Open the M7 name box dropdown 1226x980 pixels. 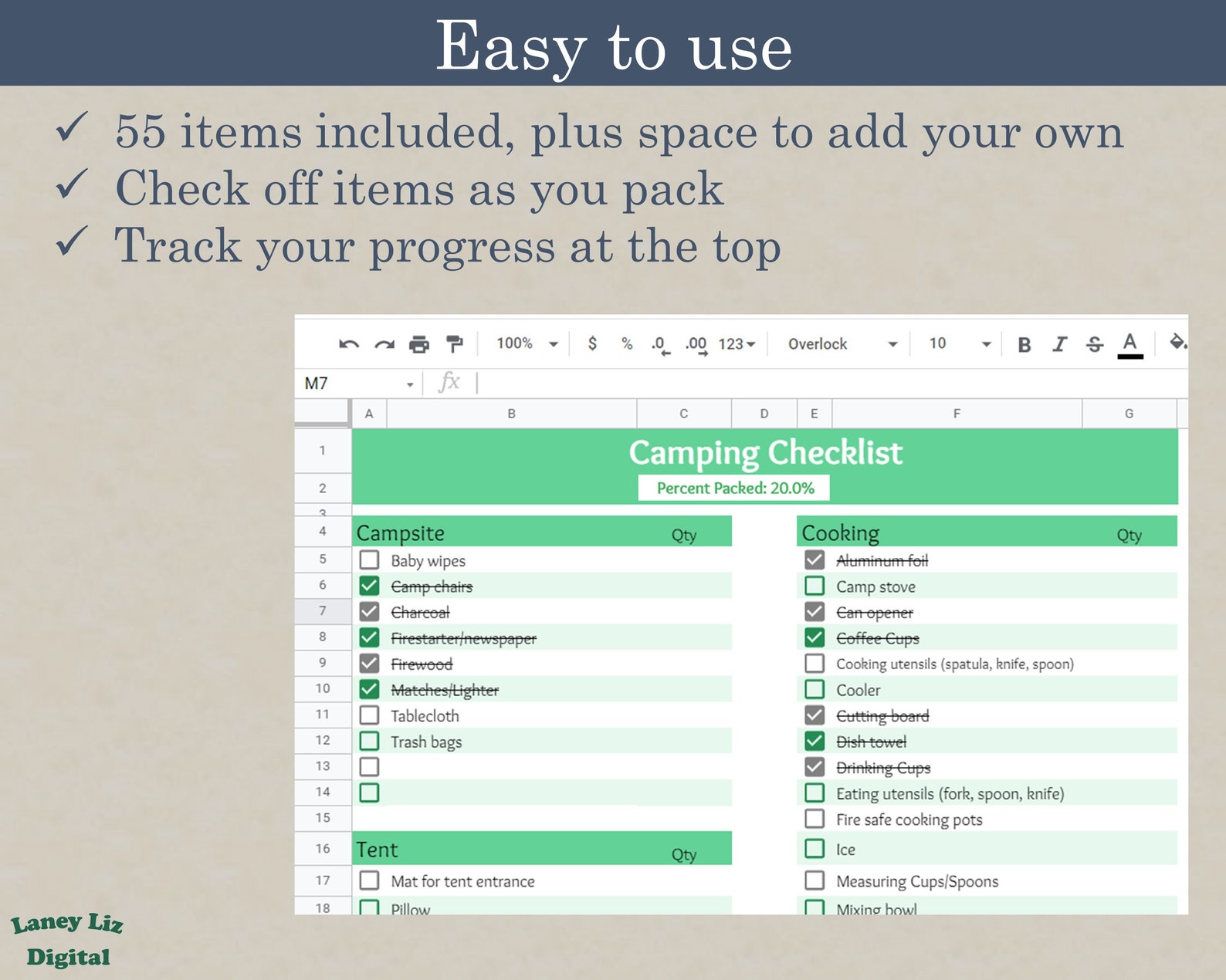pyautogui.click(x=410, y=384)
